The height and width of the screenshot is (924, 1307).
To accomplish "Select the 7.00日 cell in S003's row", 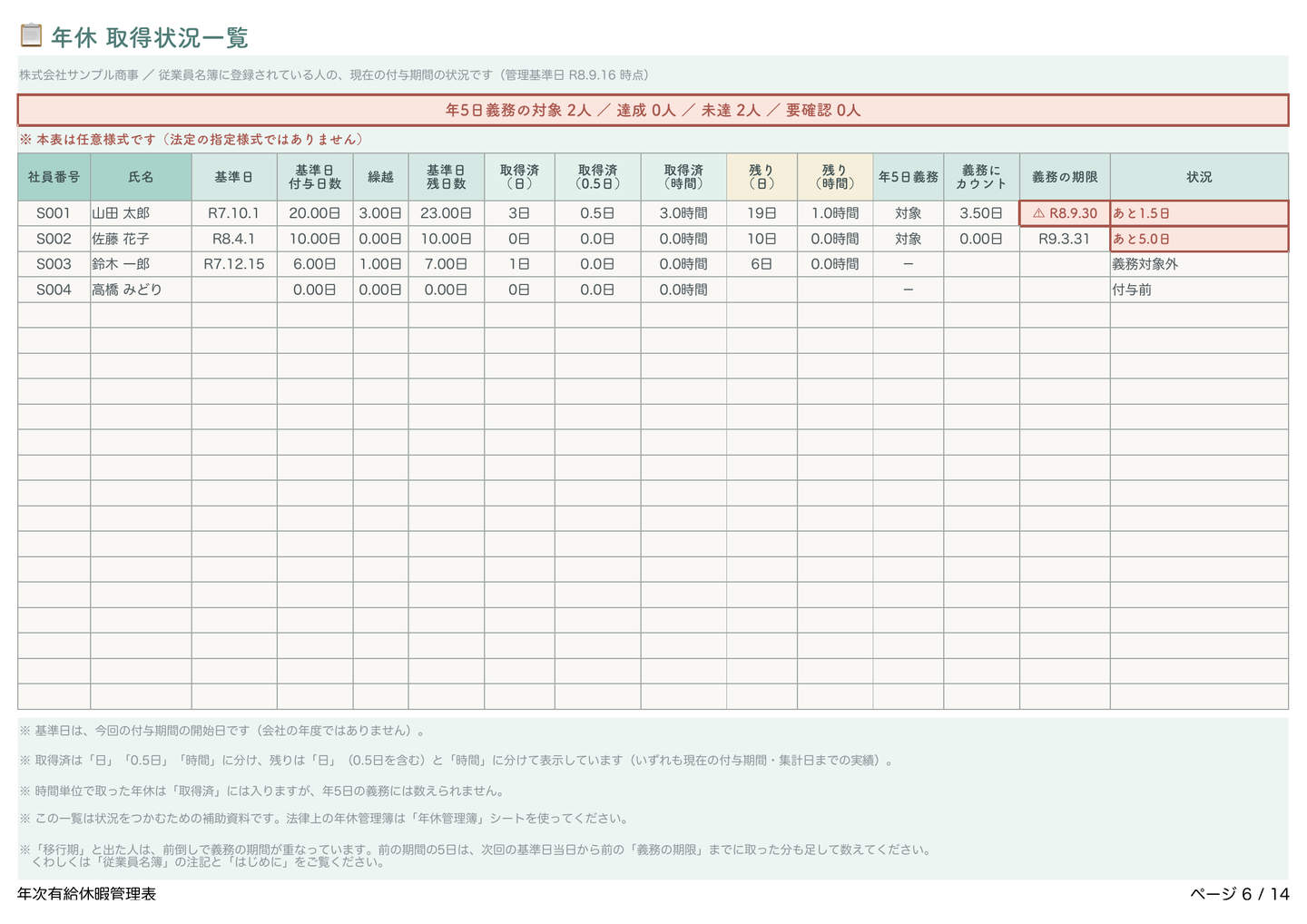I will pos(446,264).
